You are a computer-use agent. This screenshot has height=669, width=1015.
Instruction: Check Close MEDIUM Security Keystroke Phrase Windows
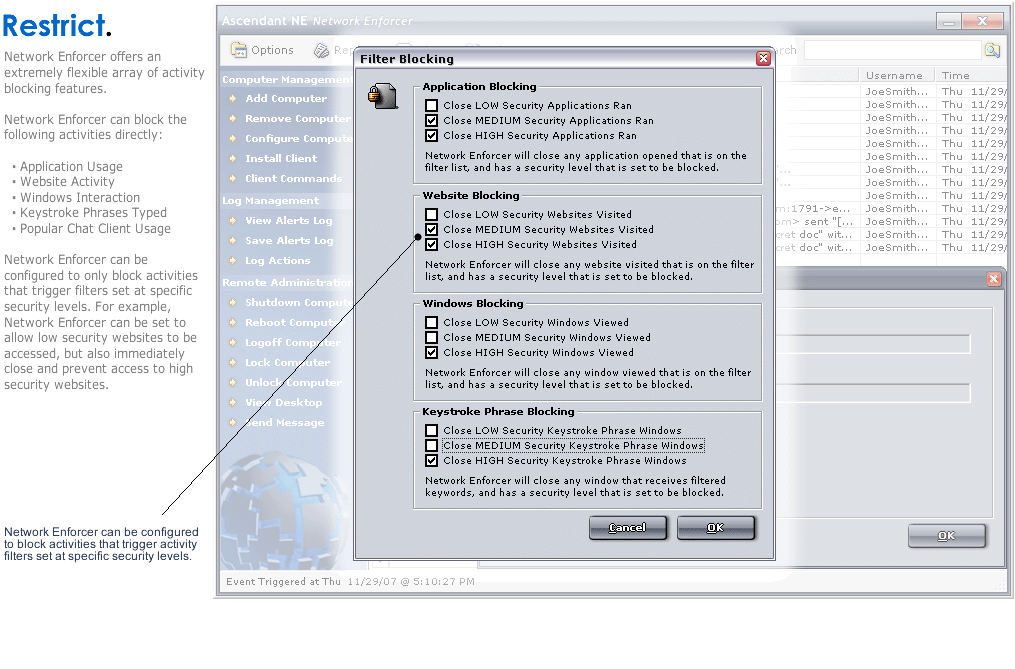(431, 446)
